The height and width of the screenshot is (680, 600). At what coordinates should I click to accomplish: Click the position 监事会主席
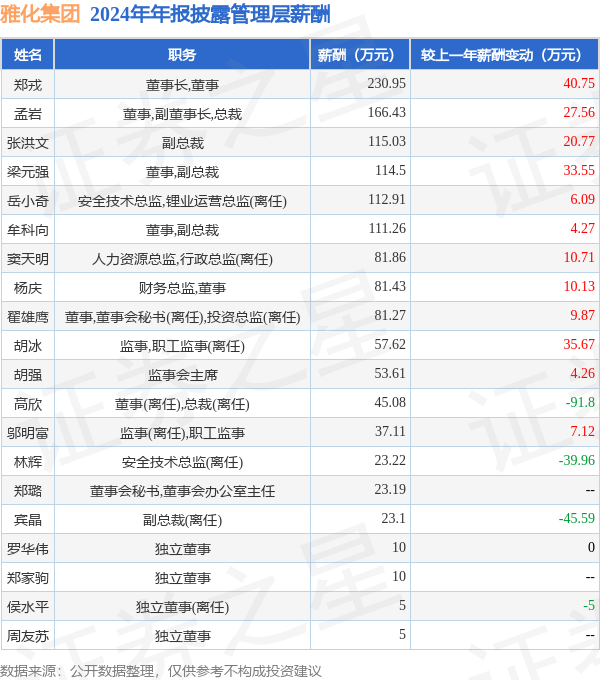pos(182,376)
